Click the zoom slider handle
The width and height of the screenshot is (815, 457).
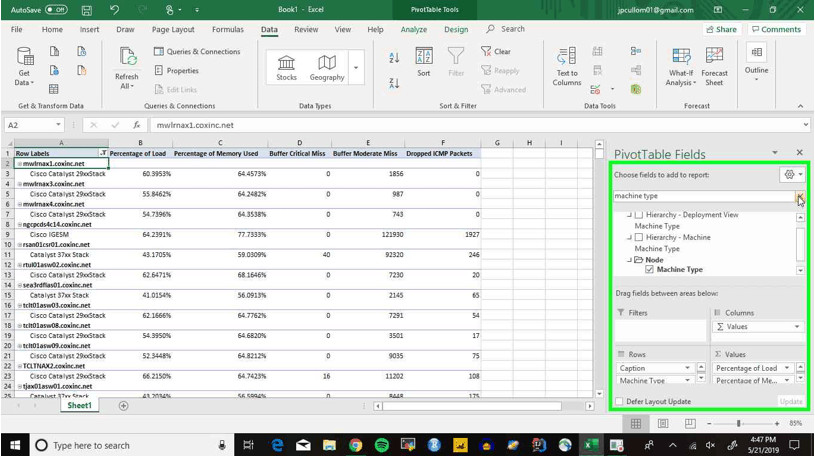tap(739, 424)
